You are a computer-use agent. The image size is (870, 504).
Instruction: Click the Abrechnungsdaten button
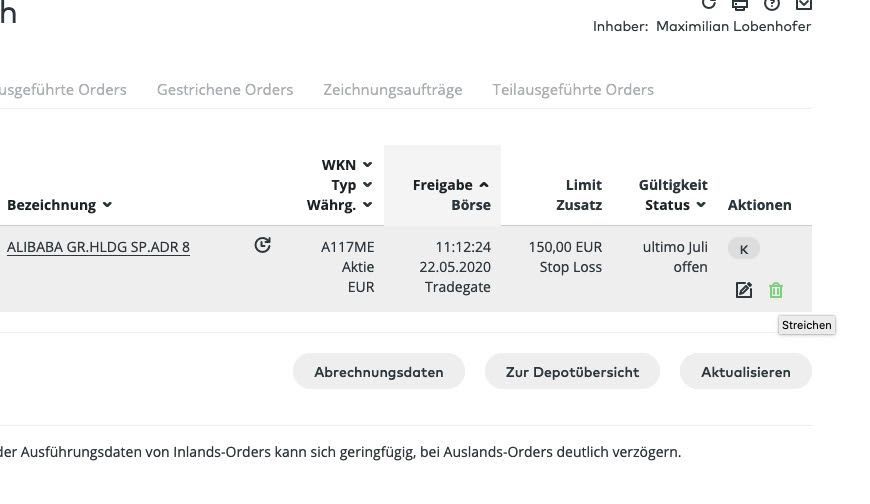tap(378, 372)
